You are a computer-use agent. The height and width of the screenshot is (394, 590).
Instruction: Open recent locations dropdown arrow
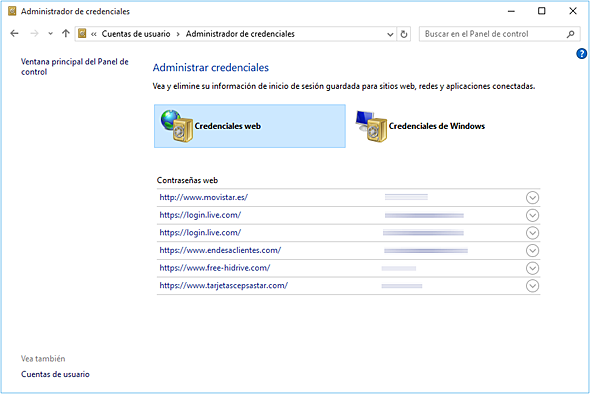pyautogui.click(x=50, y=34)
